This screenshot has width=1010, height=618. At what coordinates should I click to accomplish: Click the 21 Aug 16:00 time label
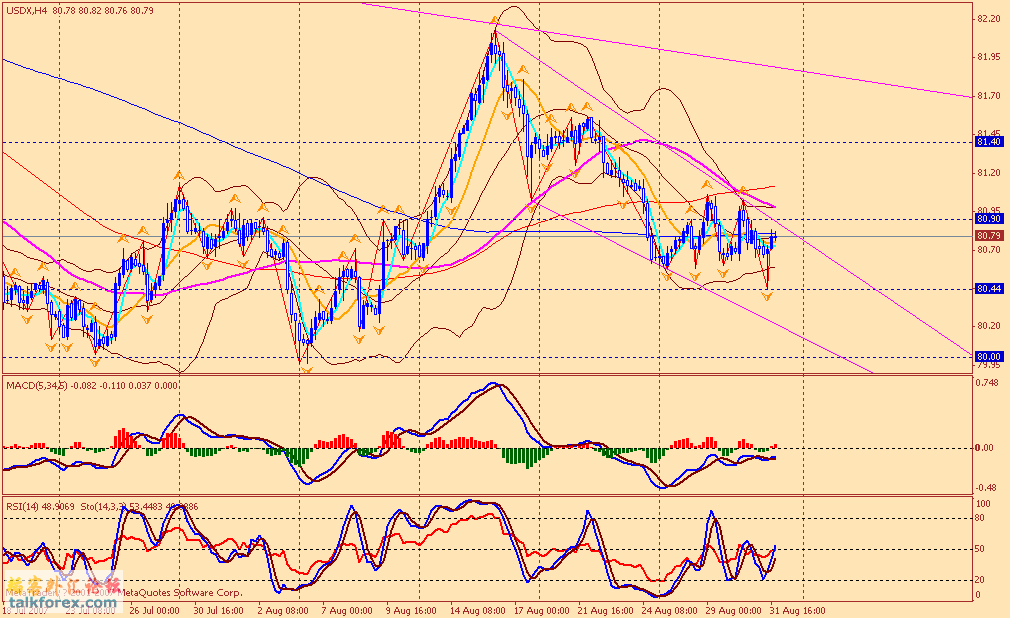(x=605, y=610)
